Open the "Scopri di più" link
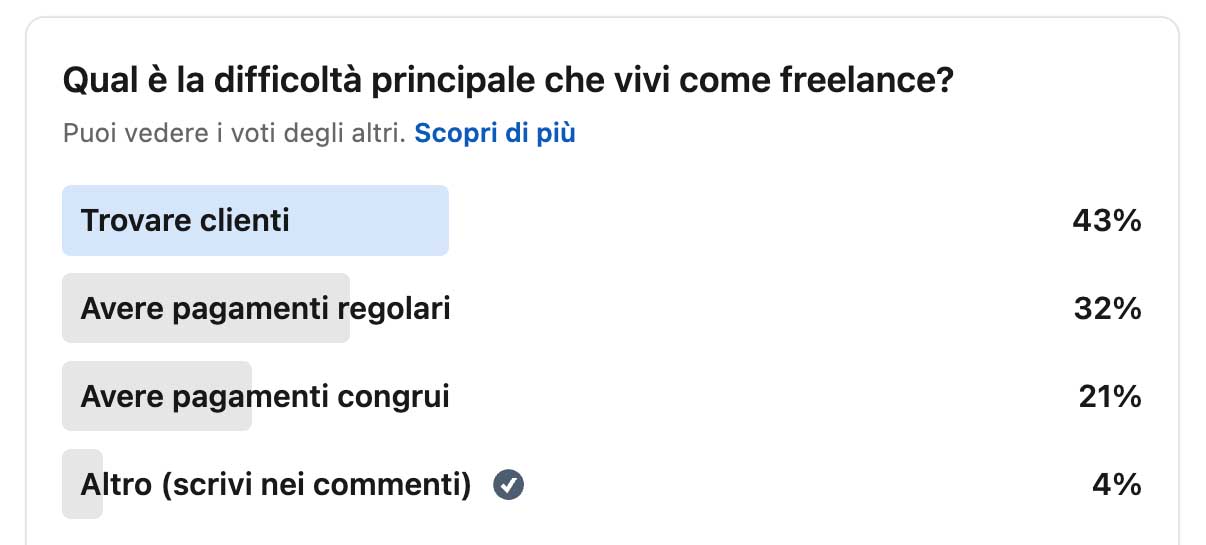 (495, 133)
